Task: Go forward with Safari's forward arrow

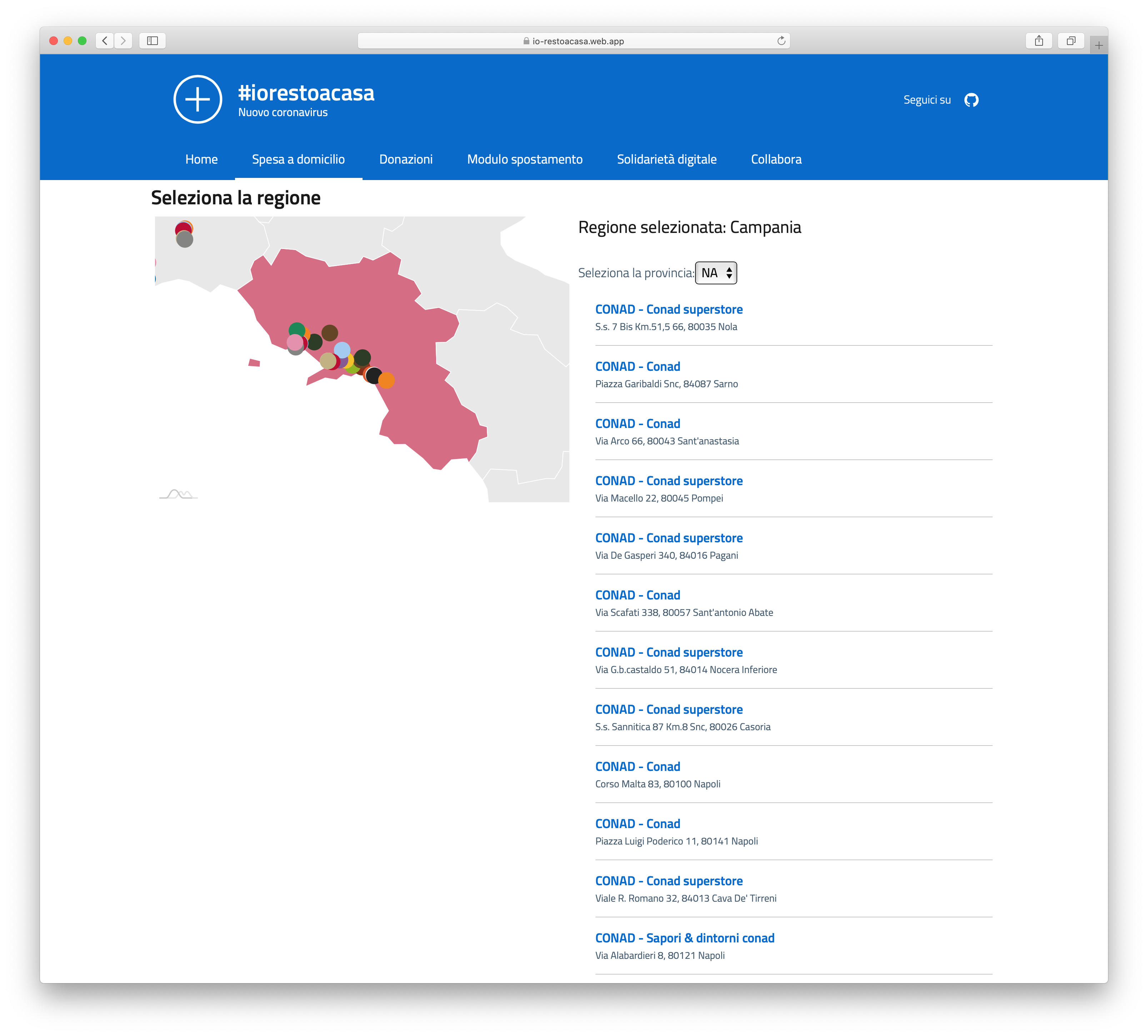Action: coord(123,40)
